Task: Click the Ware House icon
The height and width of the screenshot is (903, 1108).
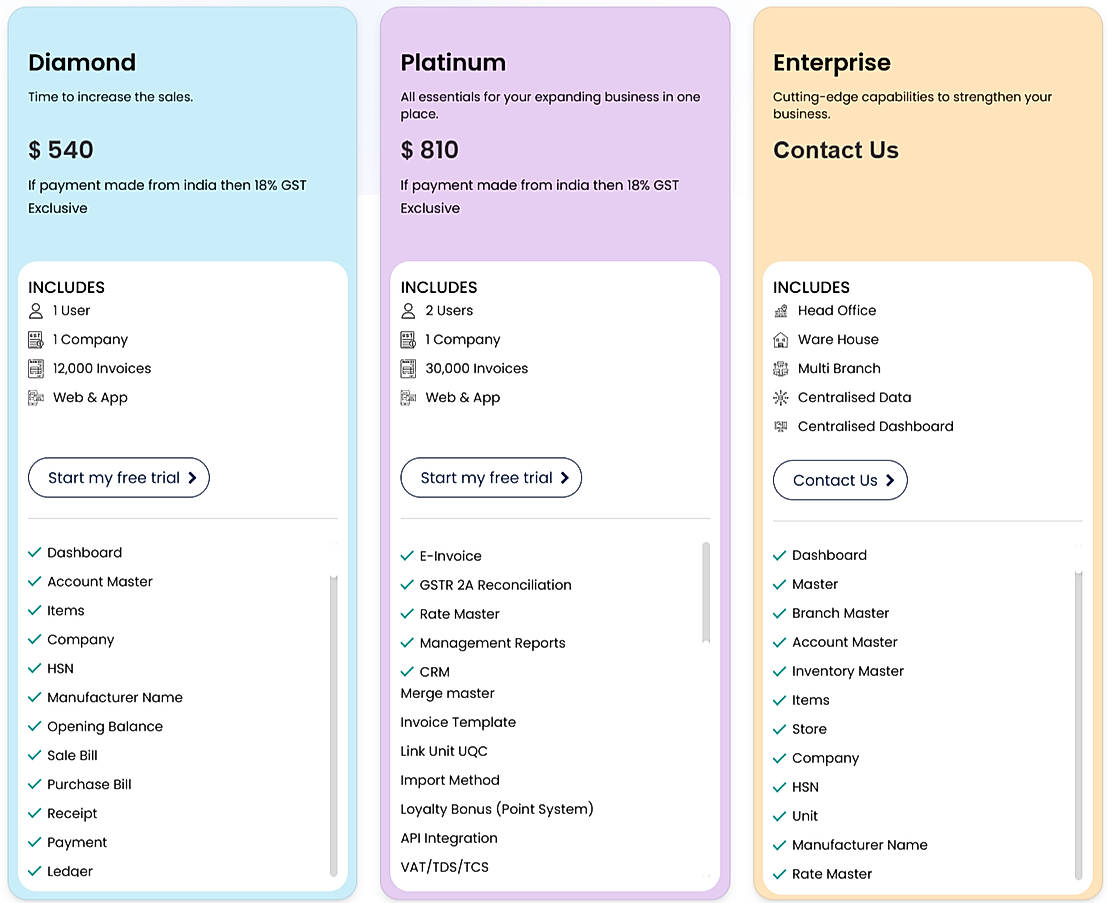Action: tap(780, 340)
